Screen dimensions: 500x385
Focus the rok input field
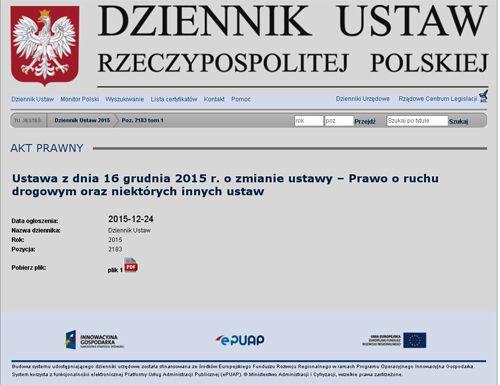(x=309, y=121)
